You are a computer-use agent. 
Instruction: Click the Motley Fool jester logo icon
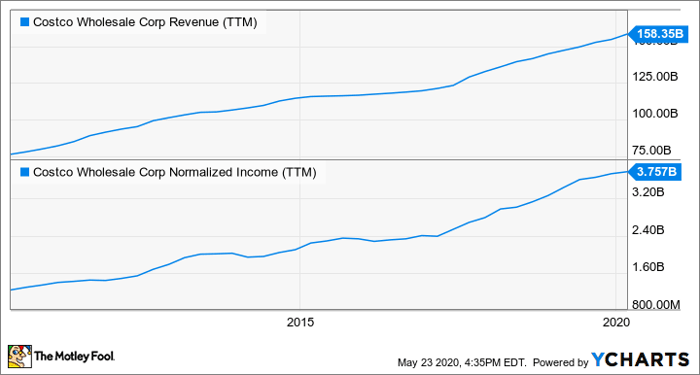coord(20,356)
